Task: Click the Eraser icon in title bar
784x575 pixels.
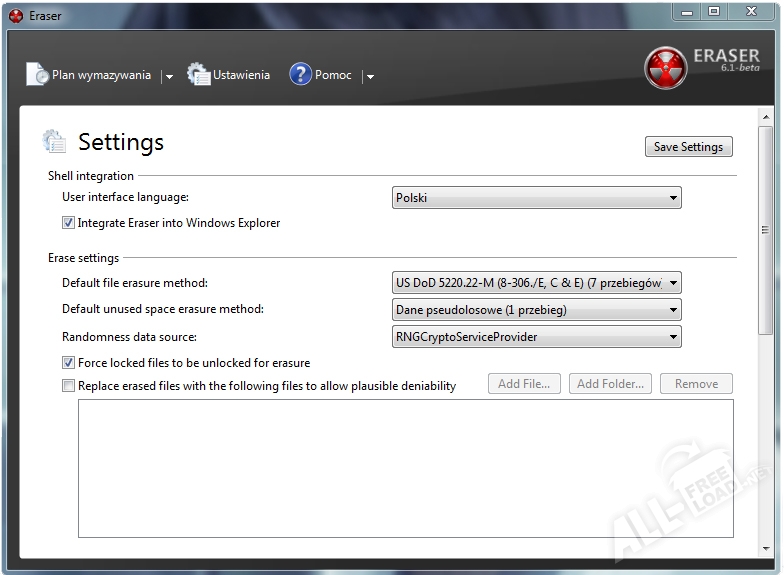Action: 15,14
